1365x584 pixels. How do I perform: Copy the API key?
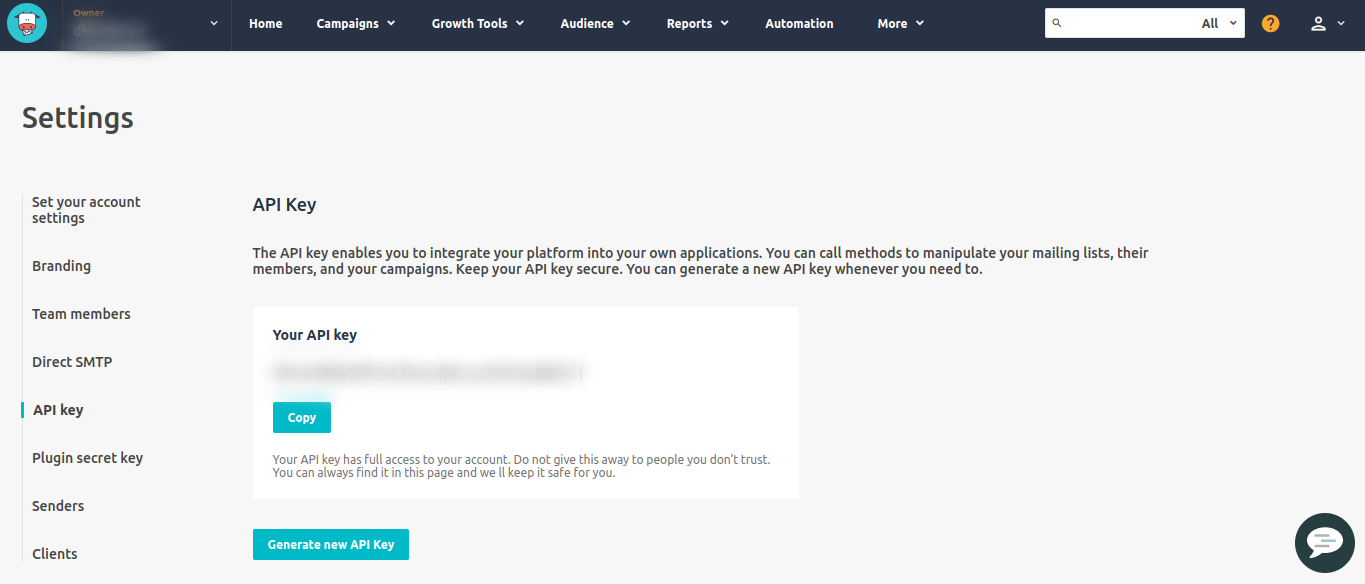302,418
